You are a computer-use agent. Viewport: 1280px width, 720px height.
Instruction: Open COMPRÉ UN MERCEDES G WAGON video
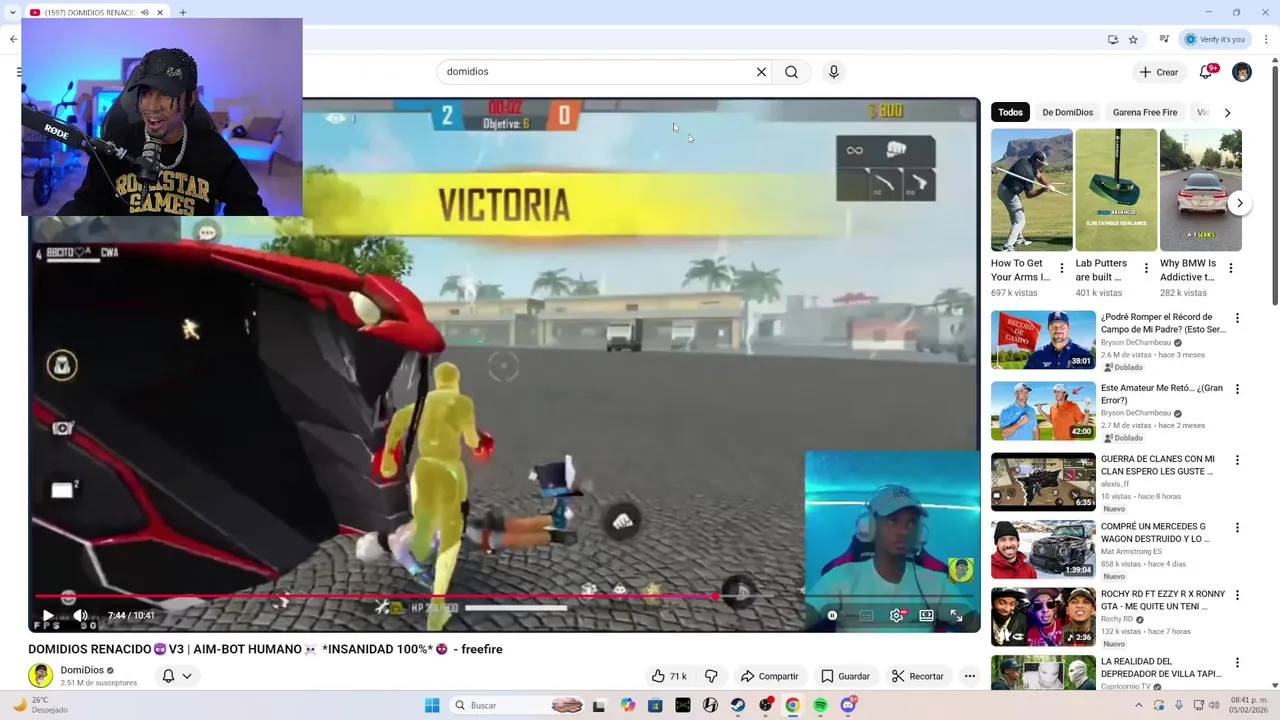[x=1043, y=549]
